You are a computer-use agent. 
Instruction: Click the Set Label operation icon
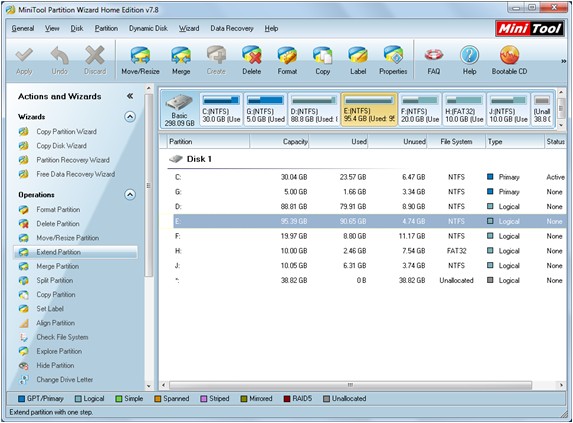click(x=24, y=309)
